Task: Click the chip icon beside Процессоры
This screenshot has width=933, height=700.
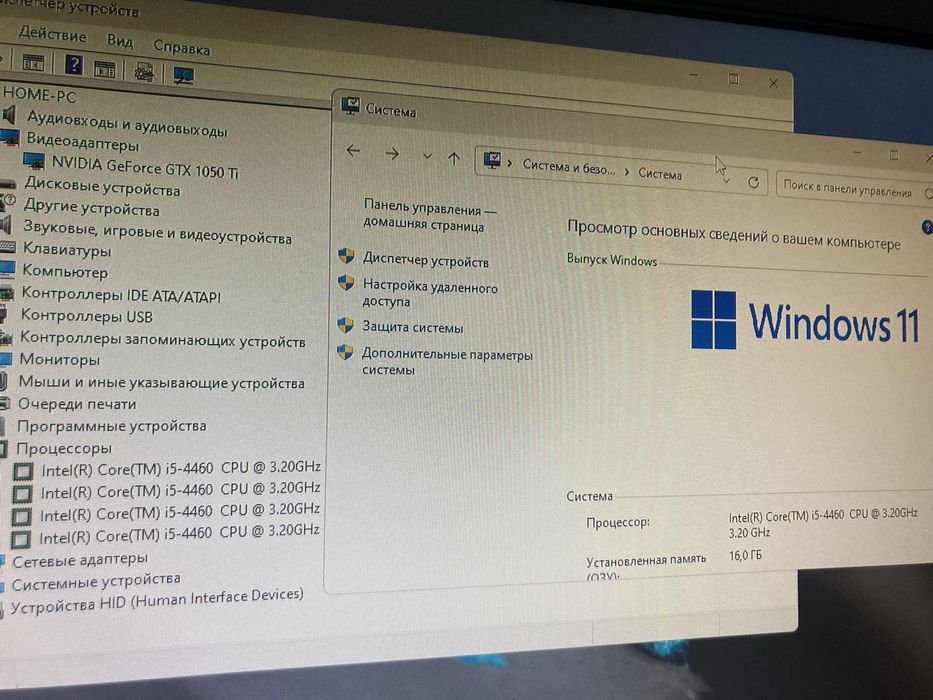Action: (4, 448)
